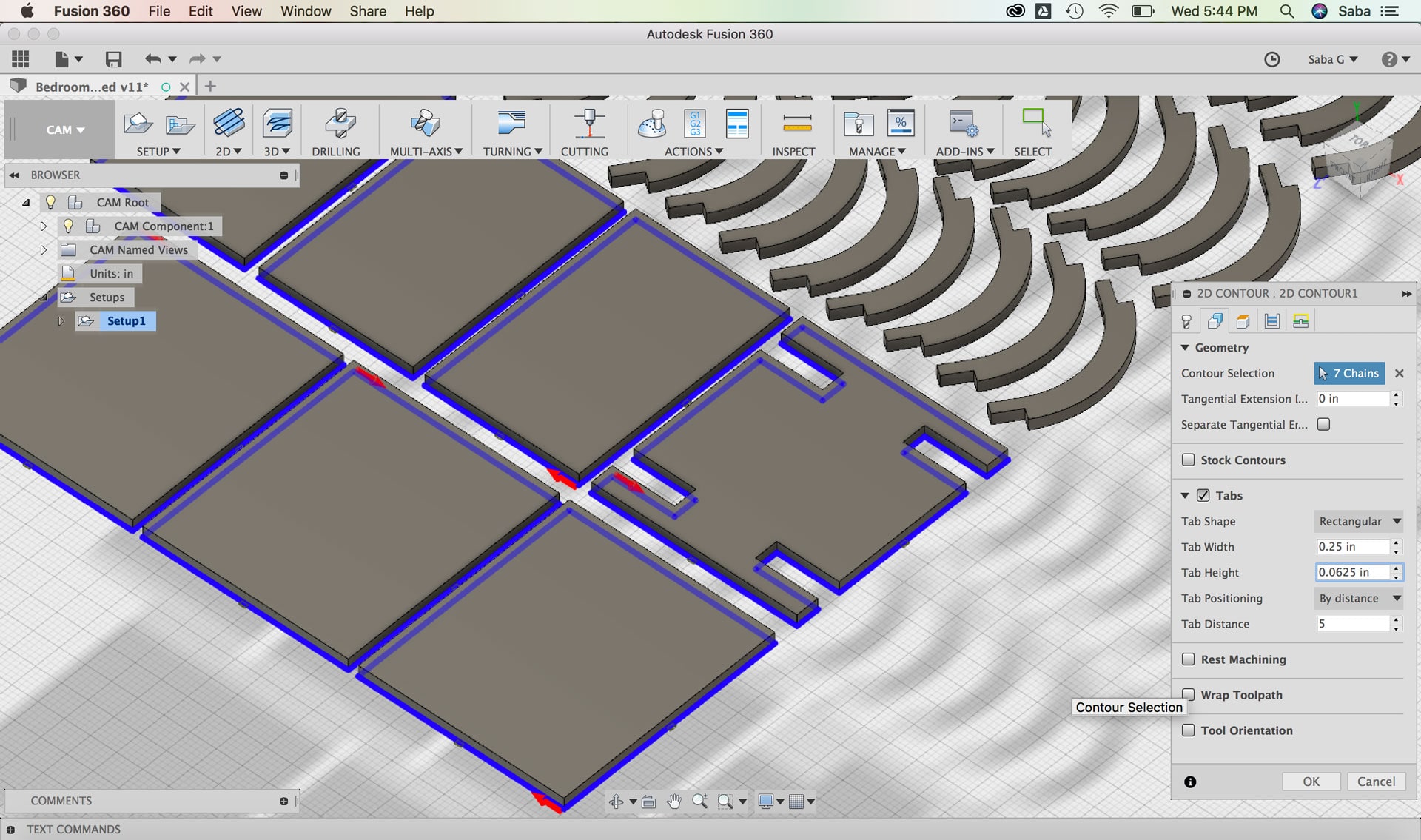Viewport: 1421px width, 840px height.
Task: Click the Drilling tool icon
Action: (x=340, y=124)
